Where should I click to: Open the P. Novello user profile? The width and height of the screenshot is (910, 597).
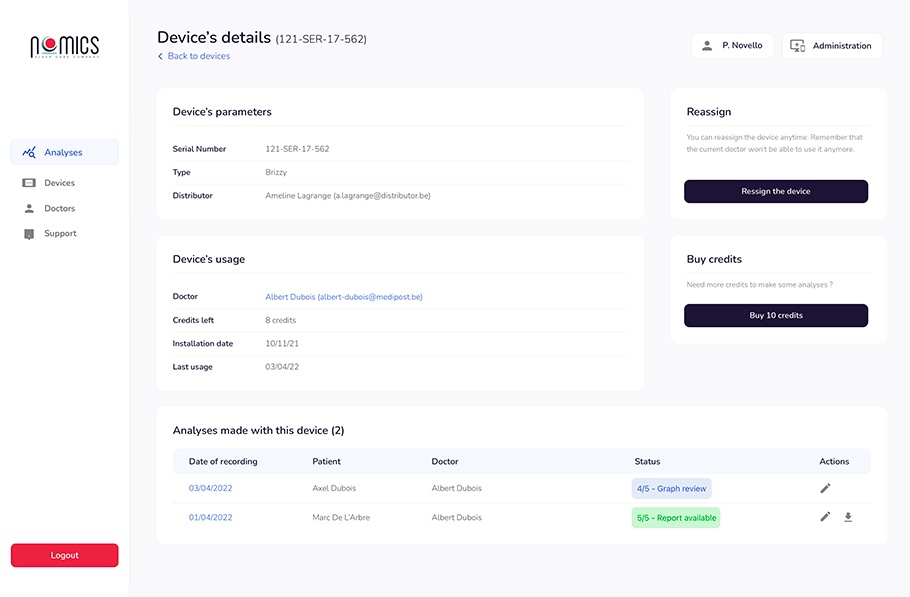[732, 46]
